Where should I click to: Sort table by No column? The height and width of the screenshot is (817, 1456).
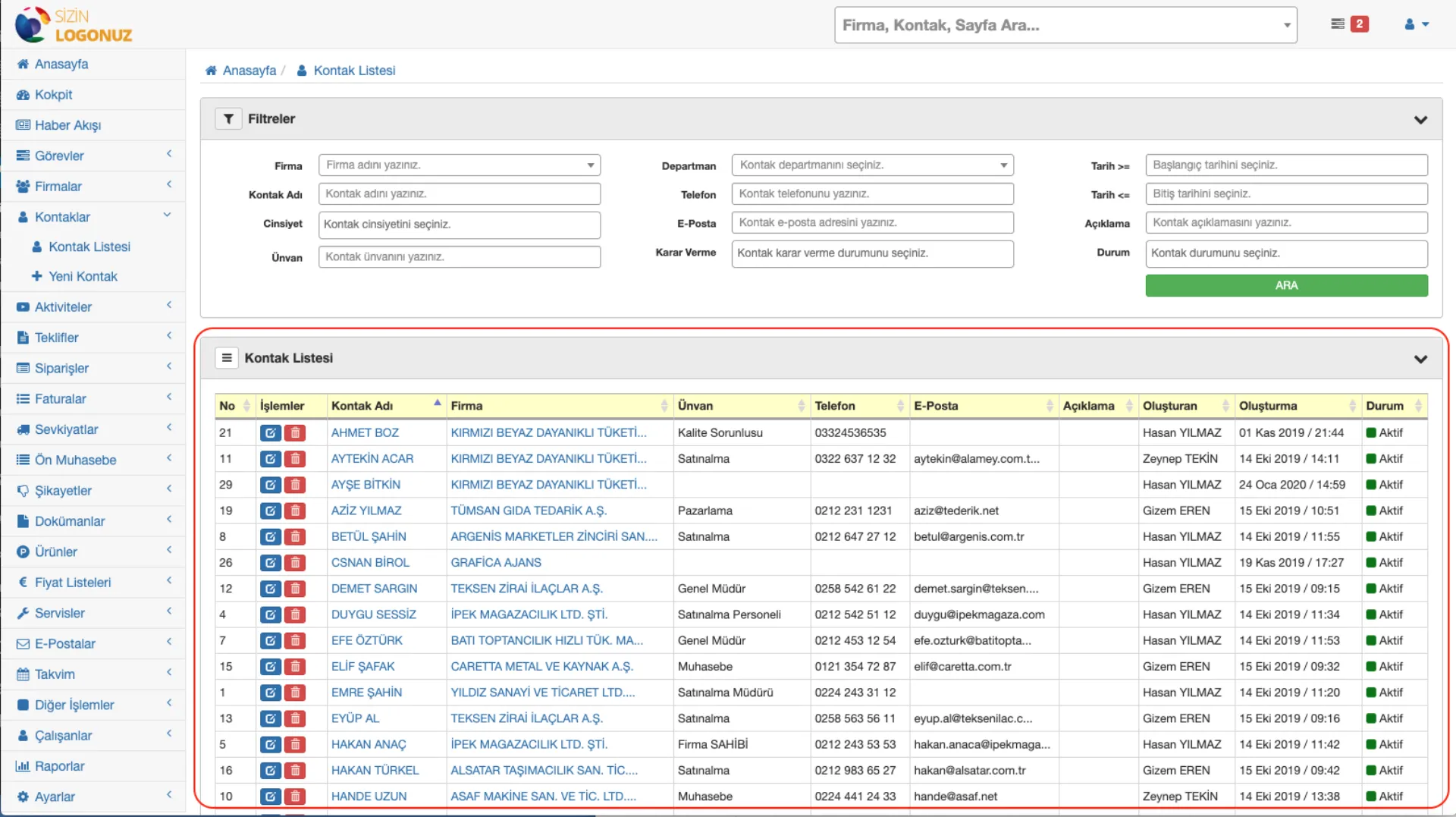[235, 406]
